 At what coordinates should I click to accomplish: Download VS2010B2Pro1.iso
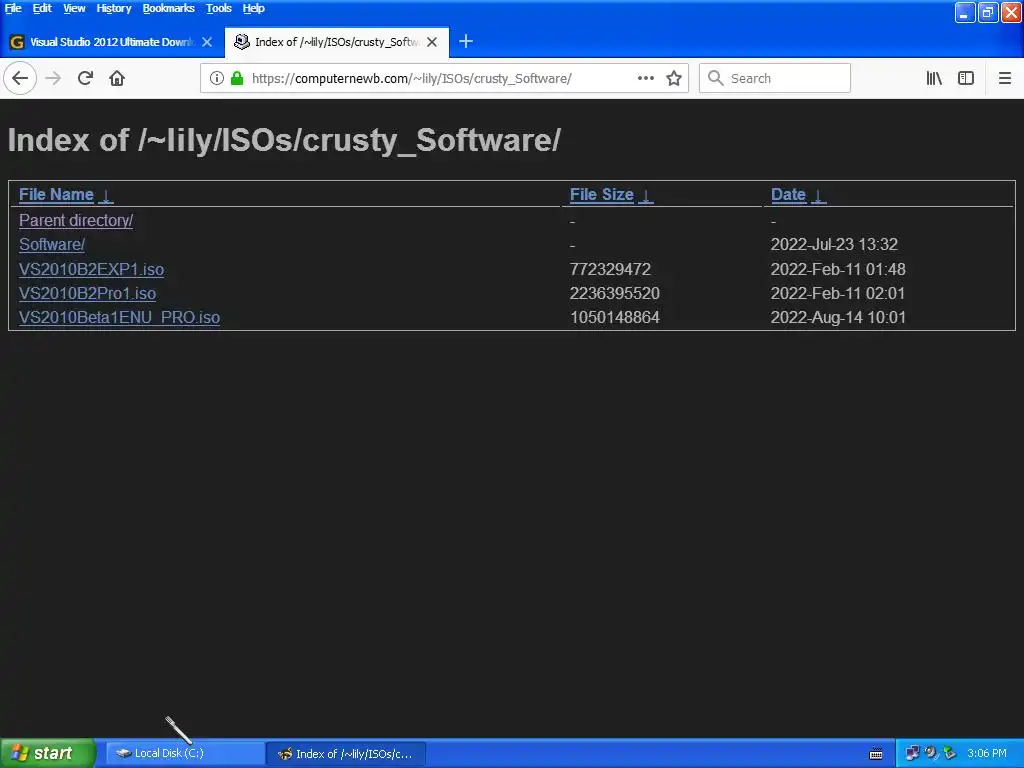[88, 294]
